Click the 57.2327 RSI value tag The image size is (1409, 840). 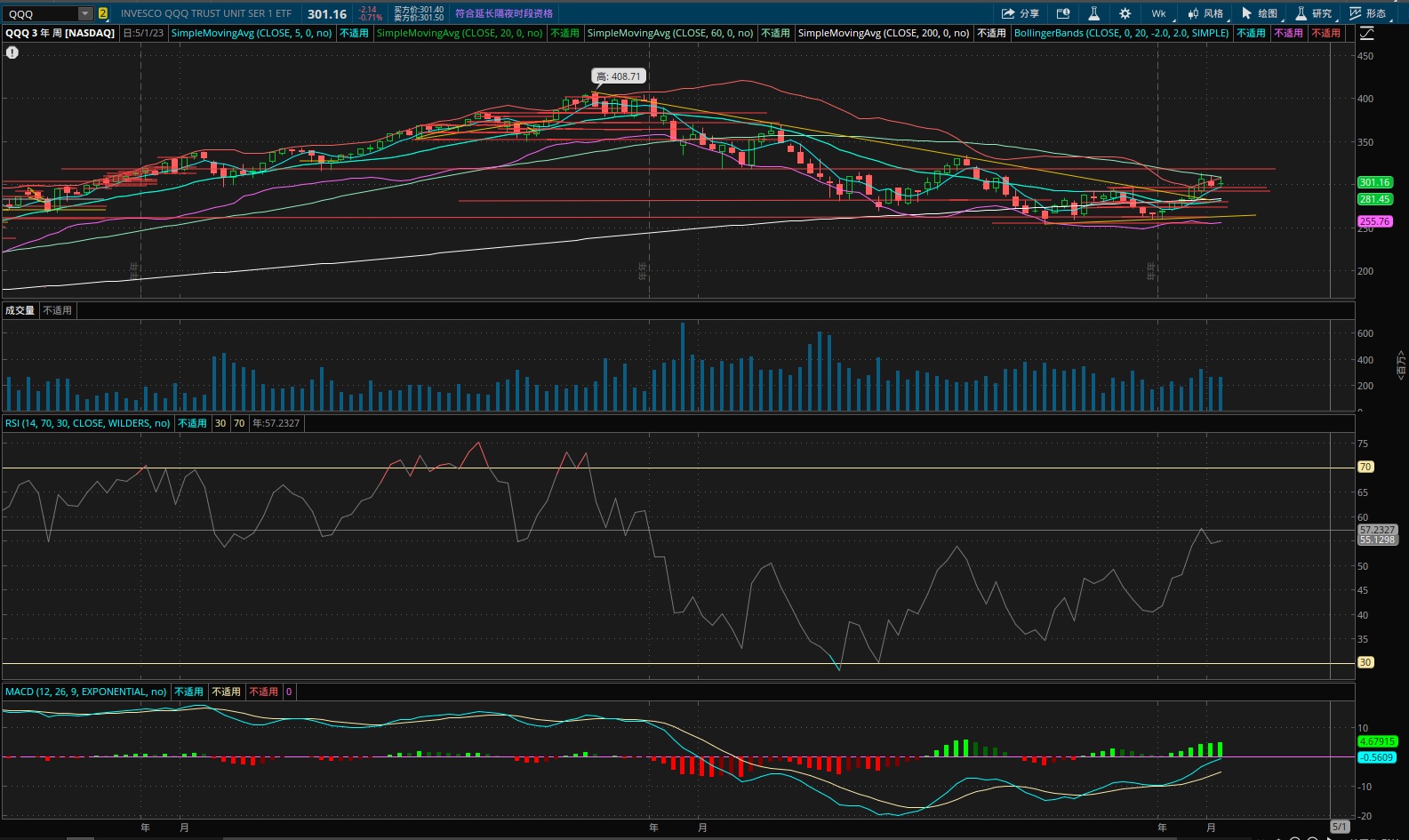pyautogui.click(x=1377, y=530)
